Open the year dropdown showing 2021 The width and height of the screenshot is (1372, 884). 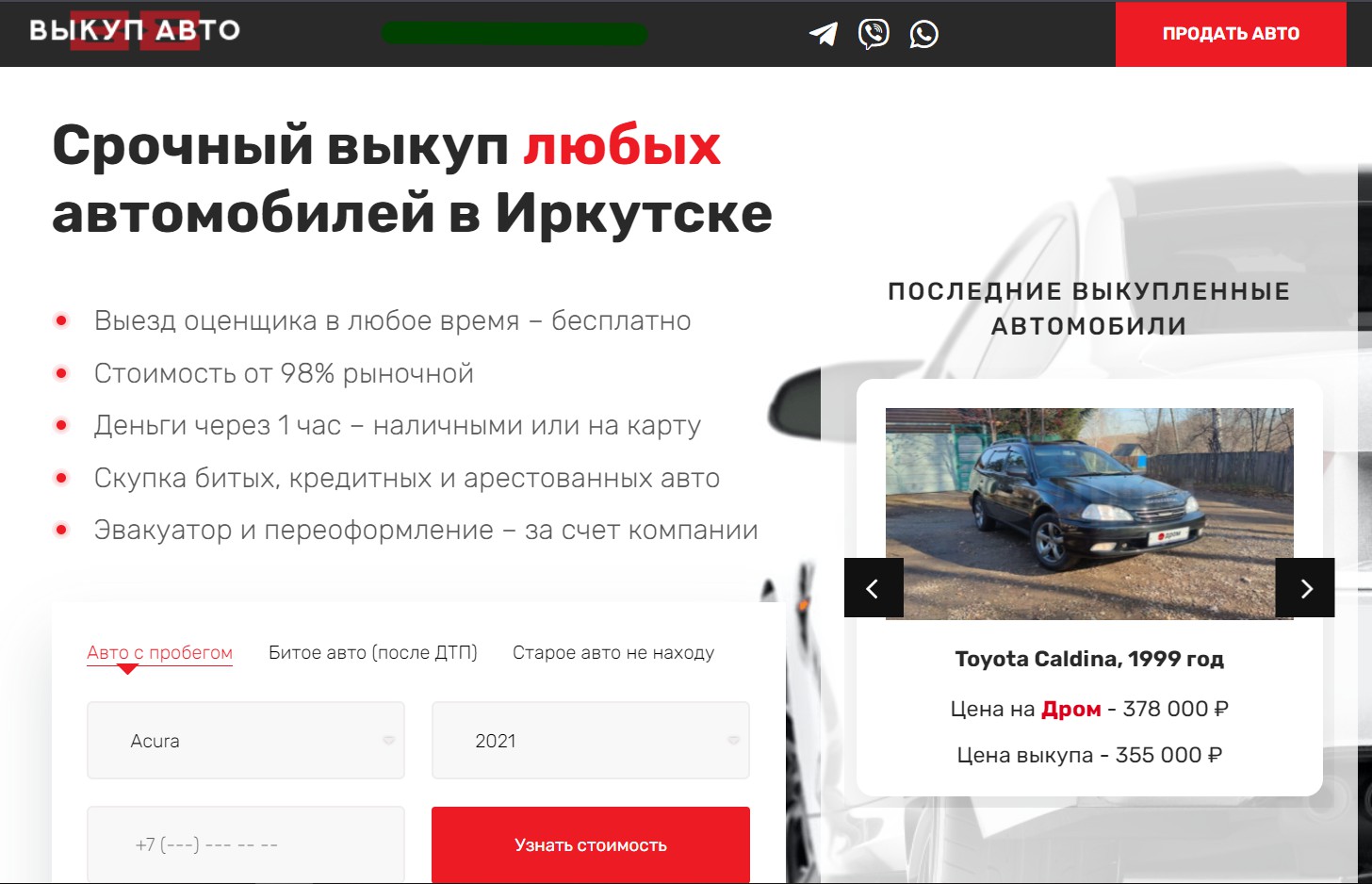pyautogui.click(x=591, y=741)
